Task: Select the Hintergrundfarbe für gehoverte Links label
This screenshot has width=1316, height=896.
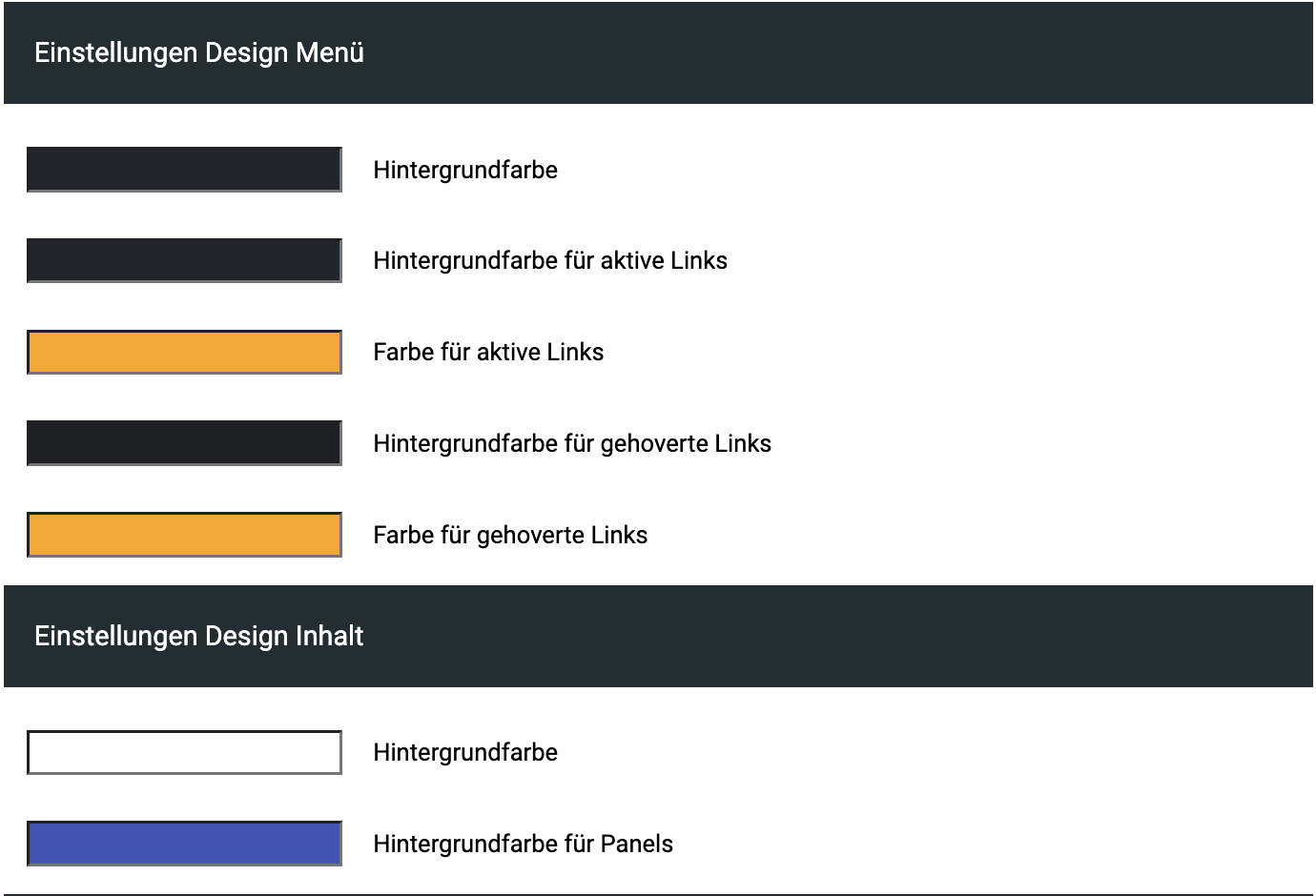Action: (x=572, y=443)
